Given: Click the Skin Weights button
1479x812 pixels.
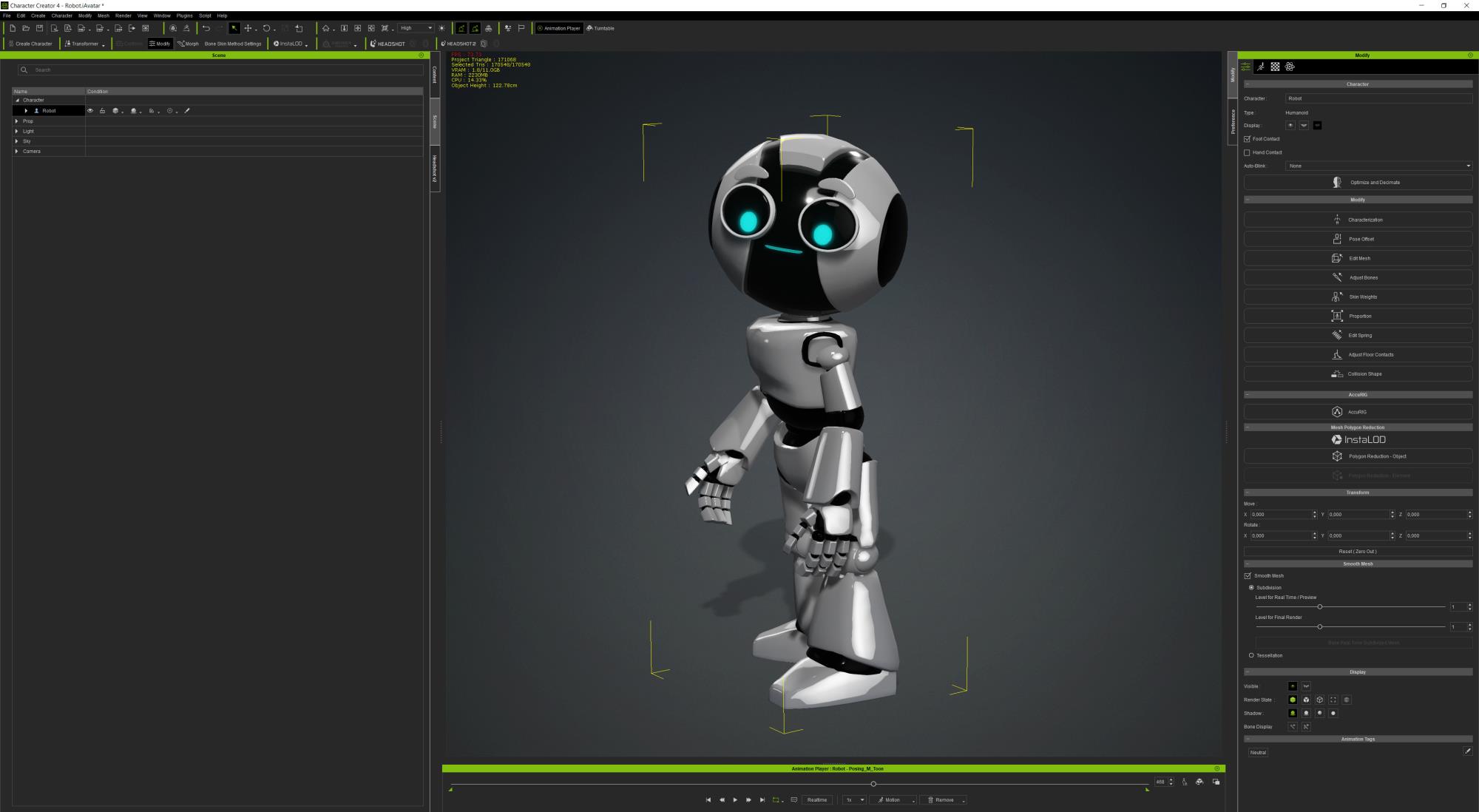Looking at the screenshot, I should [x=1358, y=297].
